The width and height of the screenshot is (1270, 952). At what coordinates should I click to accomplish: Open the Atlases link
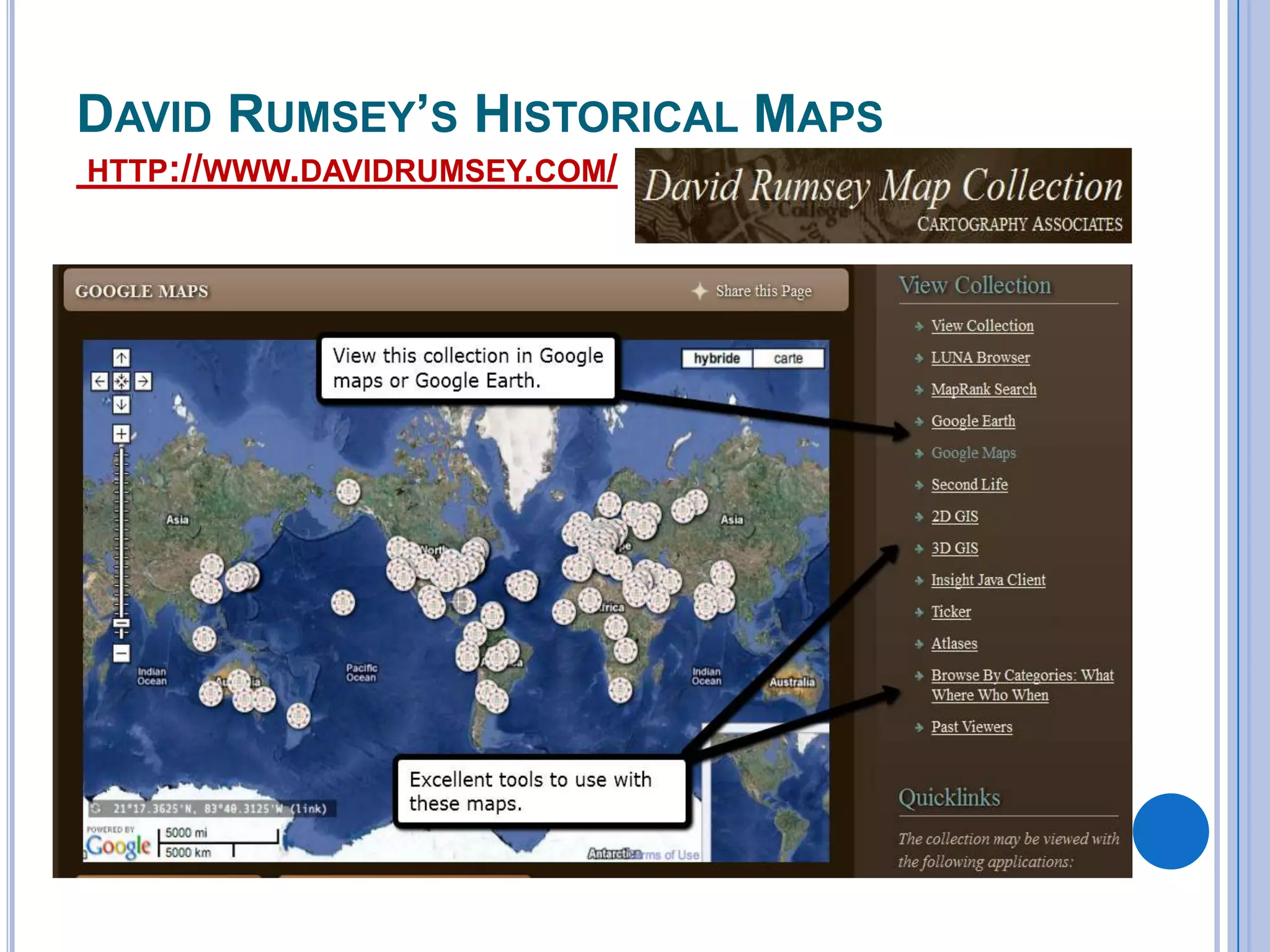click(954, 643)
